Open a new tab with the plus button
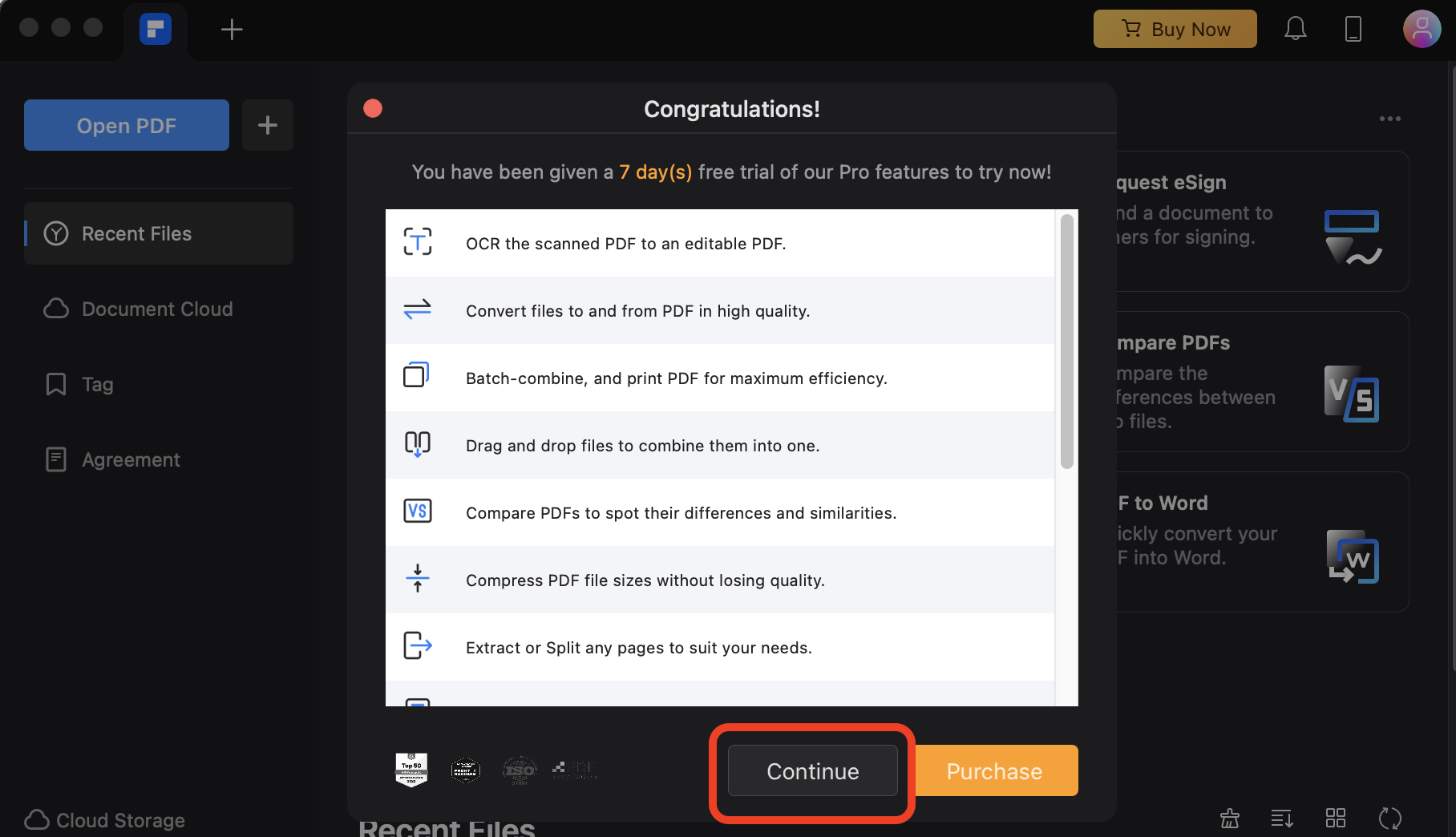Image resolution: width=1456 pixels, height=837 pixels. point(231,29)
